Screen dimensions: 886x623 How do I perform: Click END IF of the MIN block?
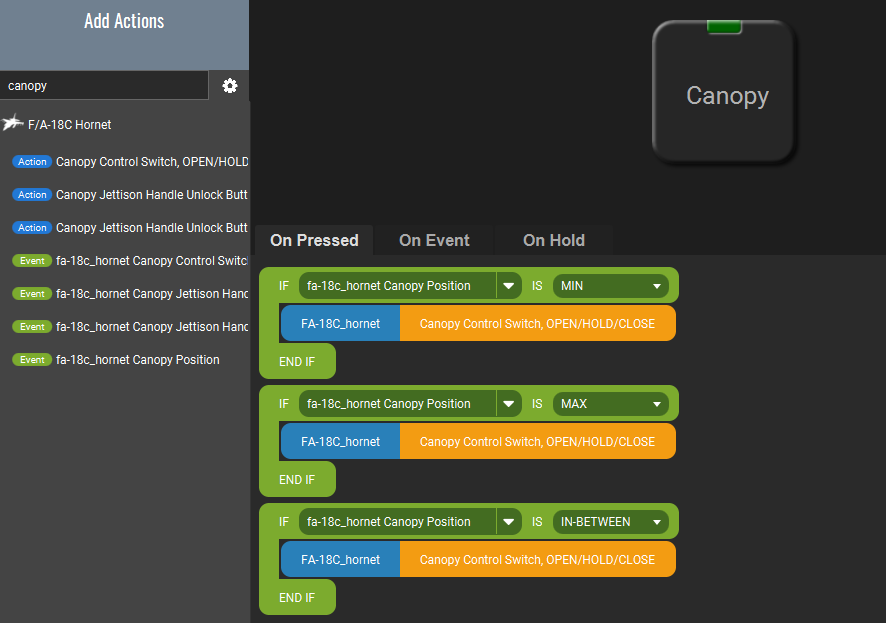click(x=297, y=362)
